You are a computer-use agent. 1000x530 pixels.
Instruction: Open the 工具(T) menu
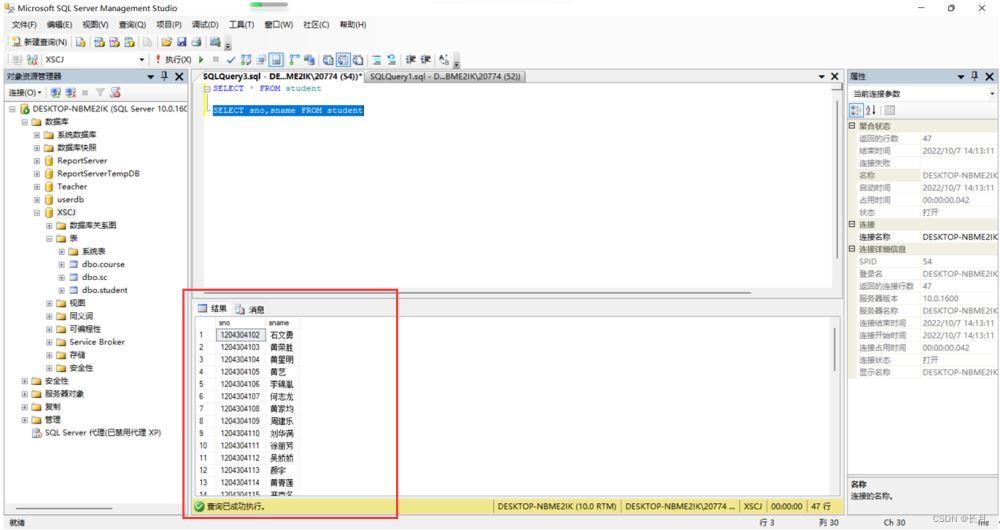[241, 24]
